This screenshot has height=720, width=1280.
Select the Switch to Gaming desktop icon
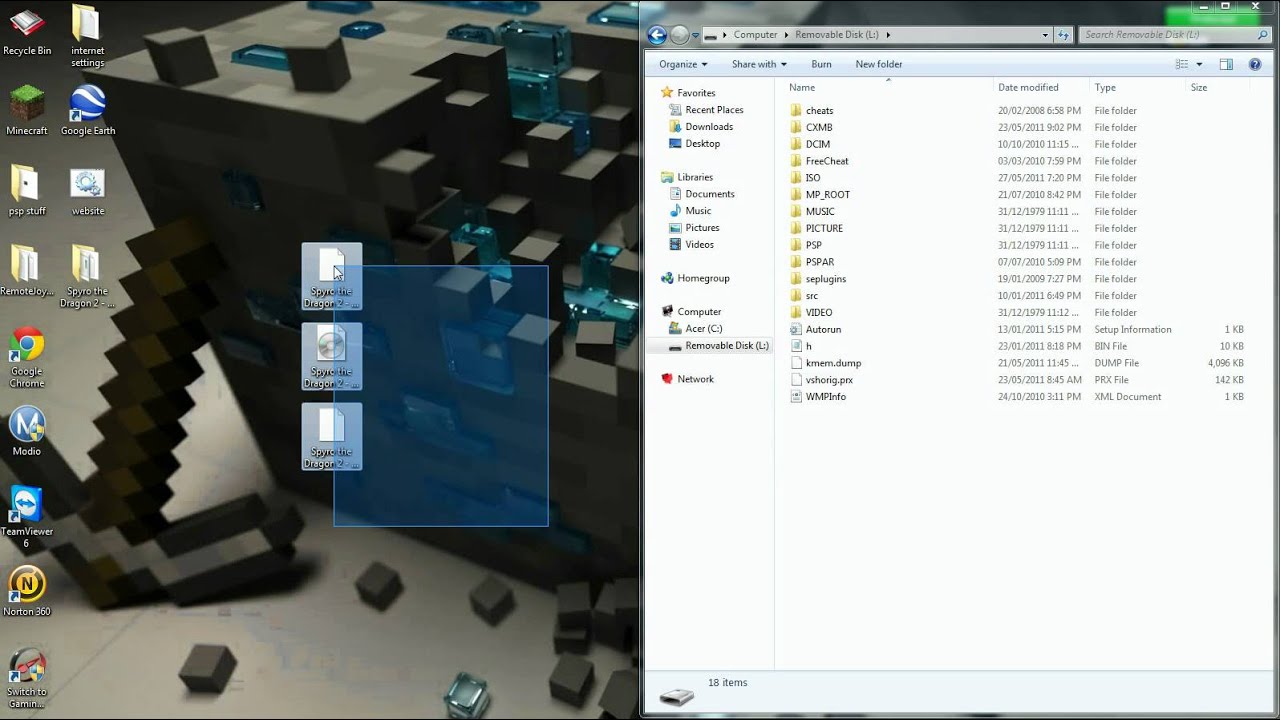[x=27, y=677]
